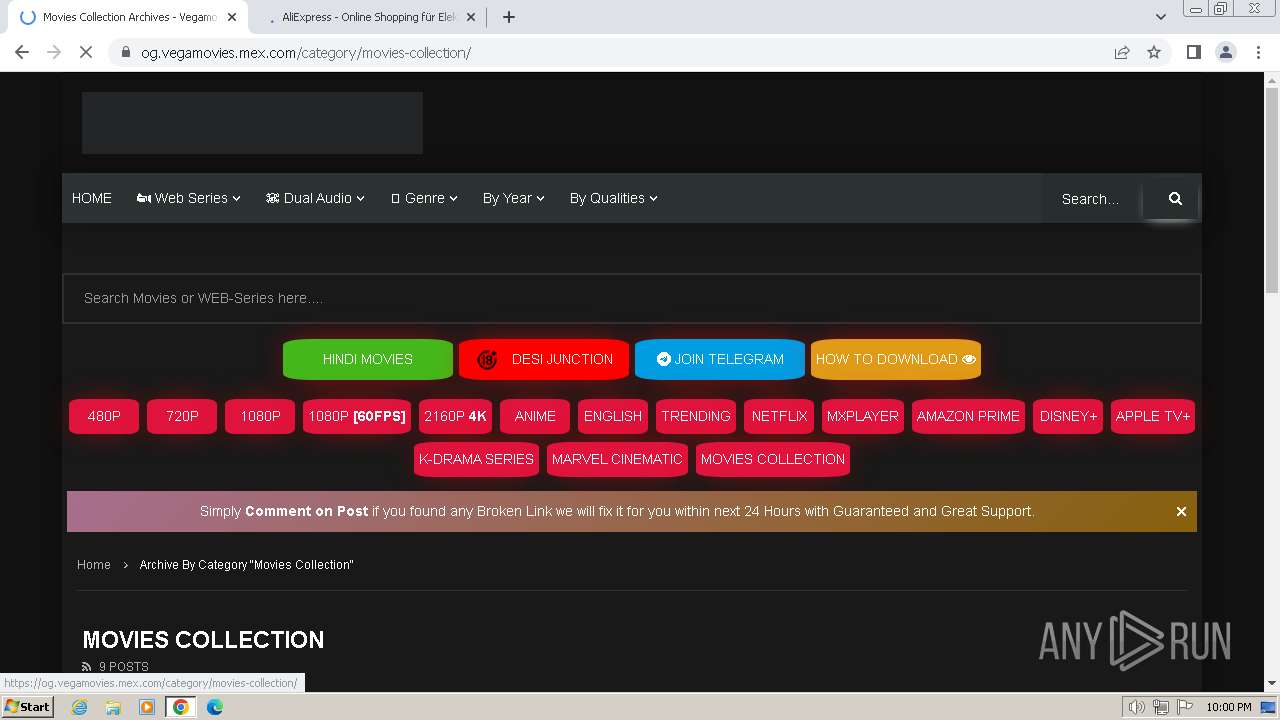Switch to the AliExpress tab

pos(369,17)
